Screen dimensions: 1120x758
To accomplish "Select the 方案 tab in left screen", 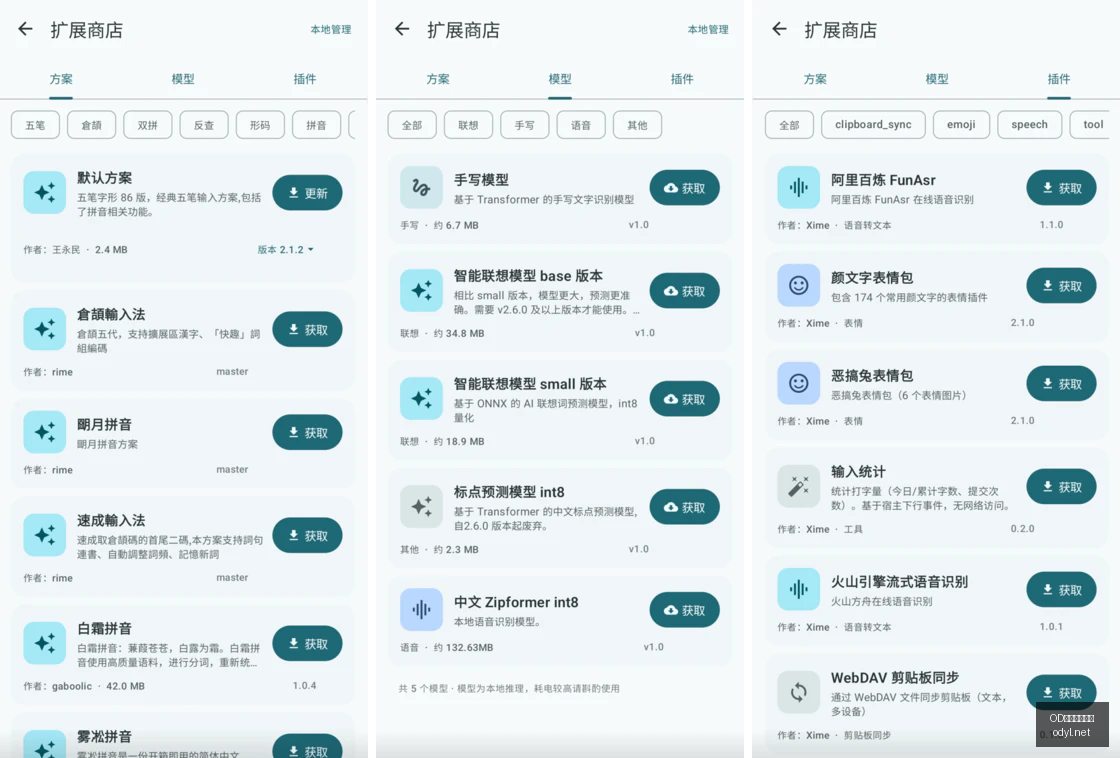I will point(61,79).
